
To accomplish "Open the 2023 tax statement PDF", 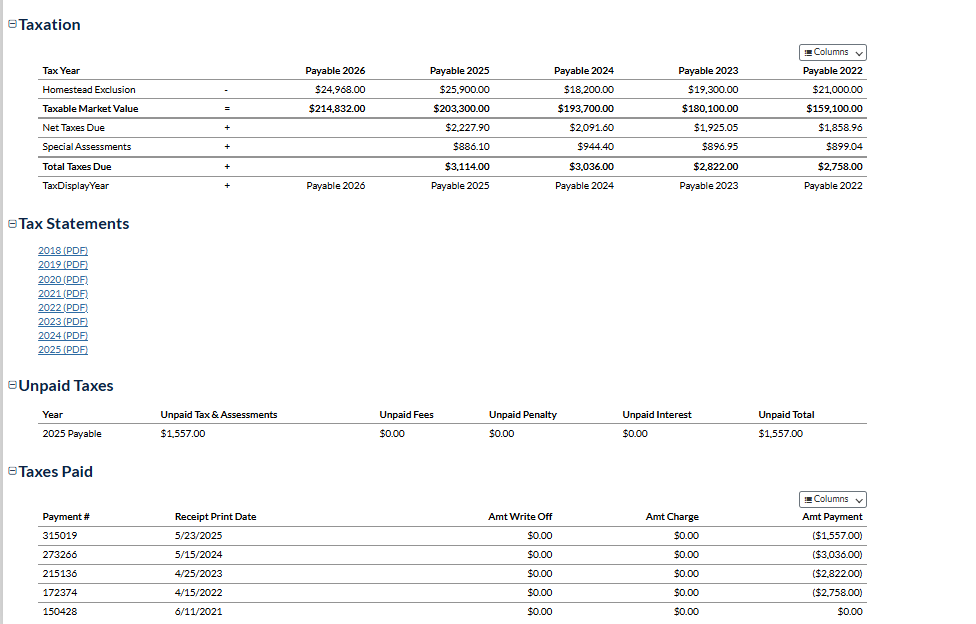I will click(x=63, y=321).
